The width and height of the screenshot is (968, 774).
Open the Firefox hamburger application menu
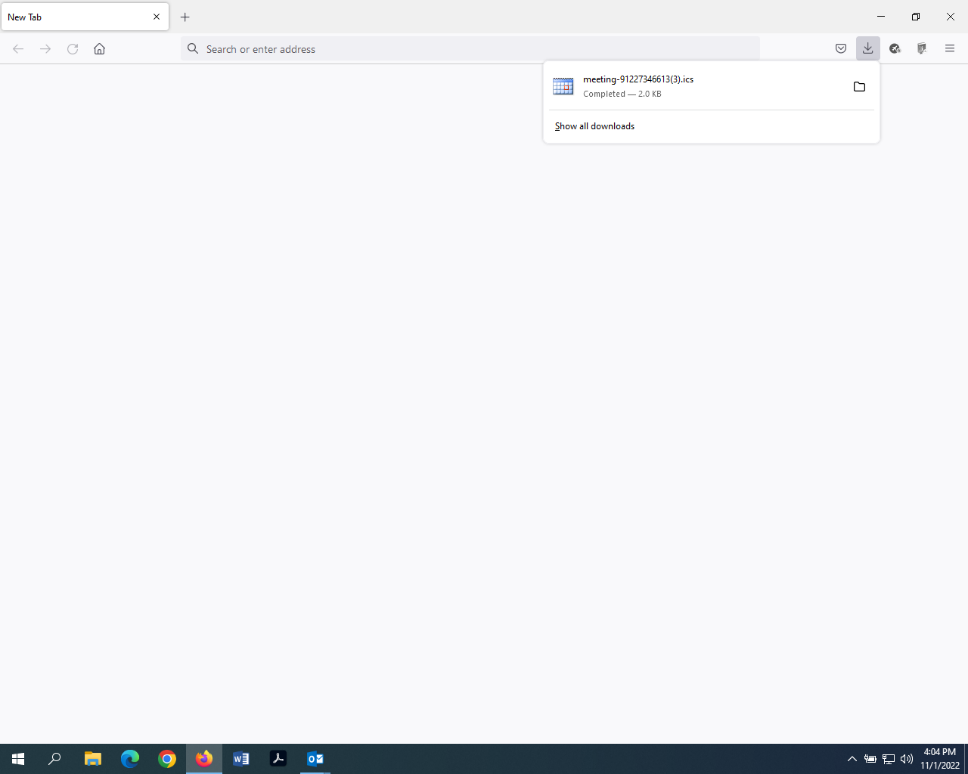(950, 49)
